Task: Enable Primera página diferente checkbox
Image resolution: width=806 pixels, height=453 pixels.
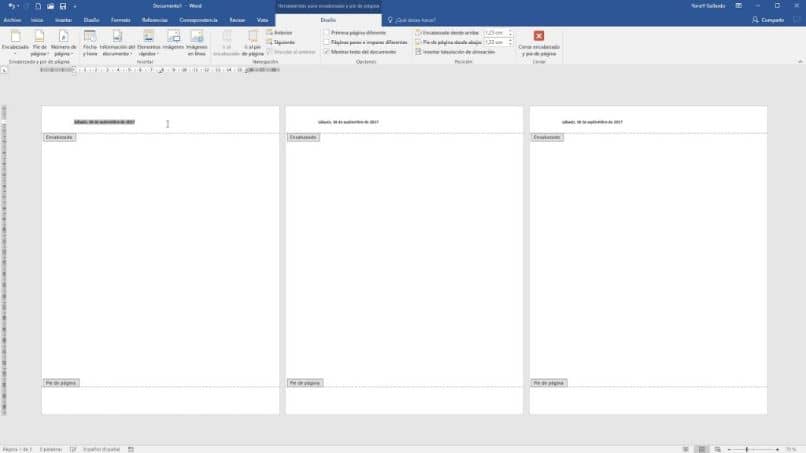Action: 326,33
